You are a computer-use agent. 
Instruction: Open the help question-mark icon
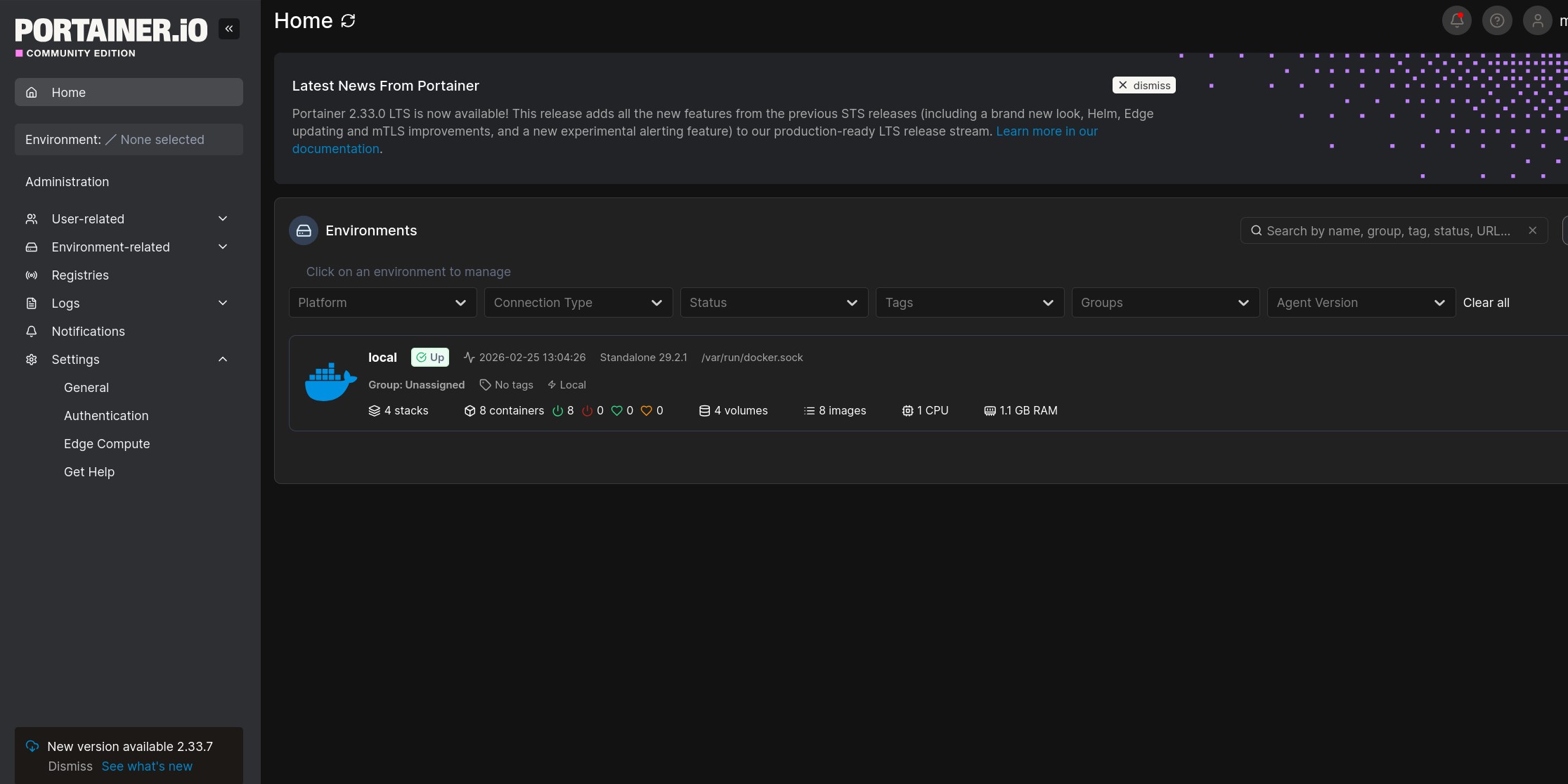(x=1497, y=20)
